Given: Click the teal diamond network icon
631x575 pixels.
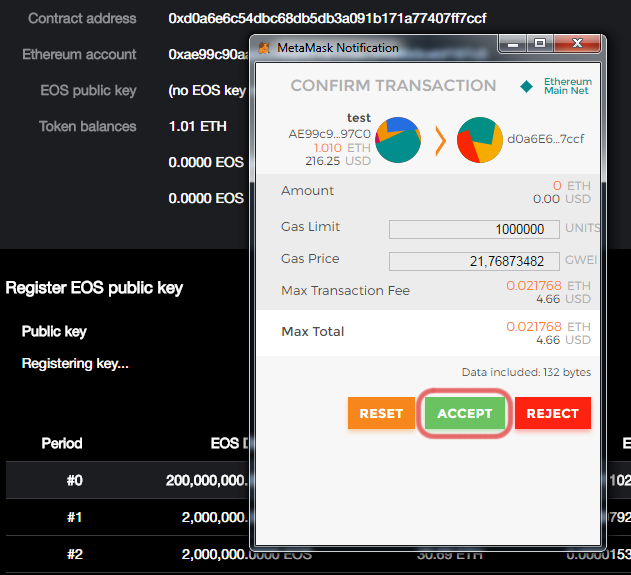Looking at the screenshot, I should coord(526,86).
